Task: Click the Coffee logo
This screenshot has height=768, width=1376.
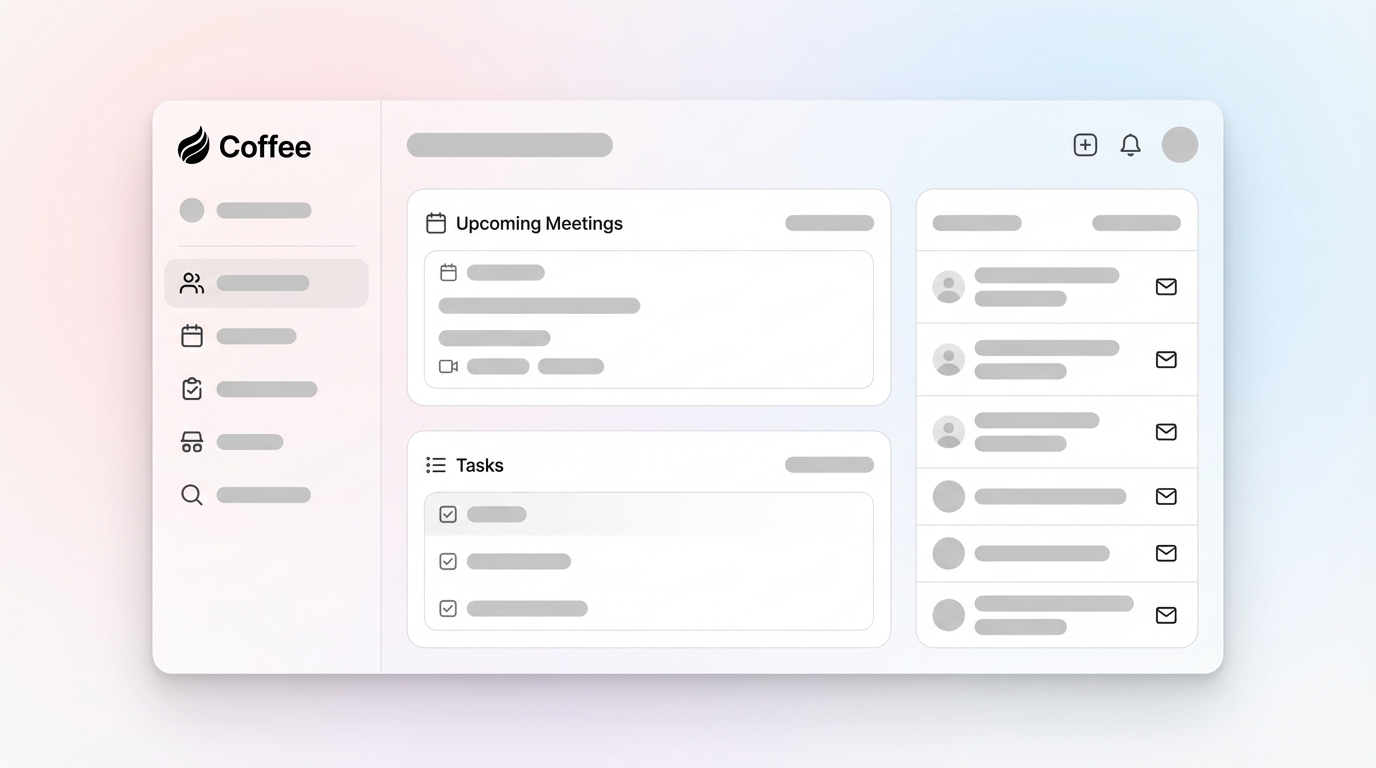Action: tap(244, 146)
